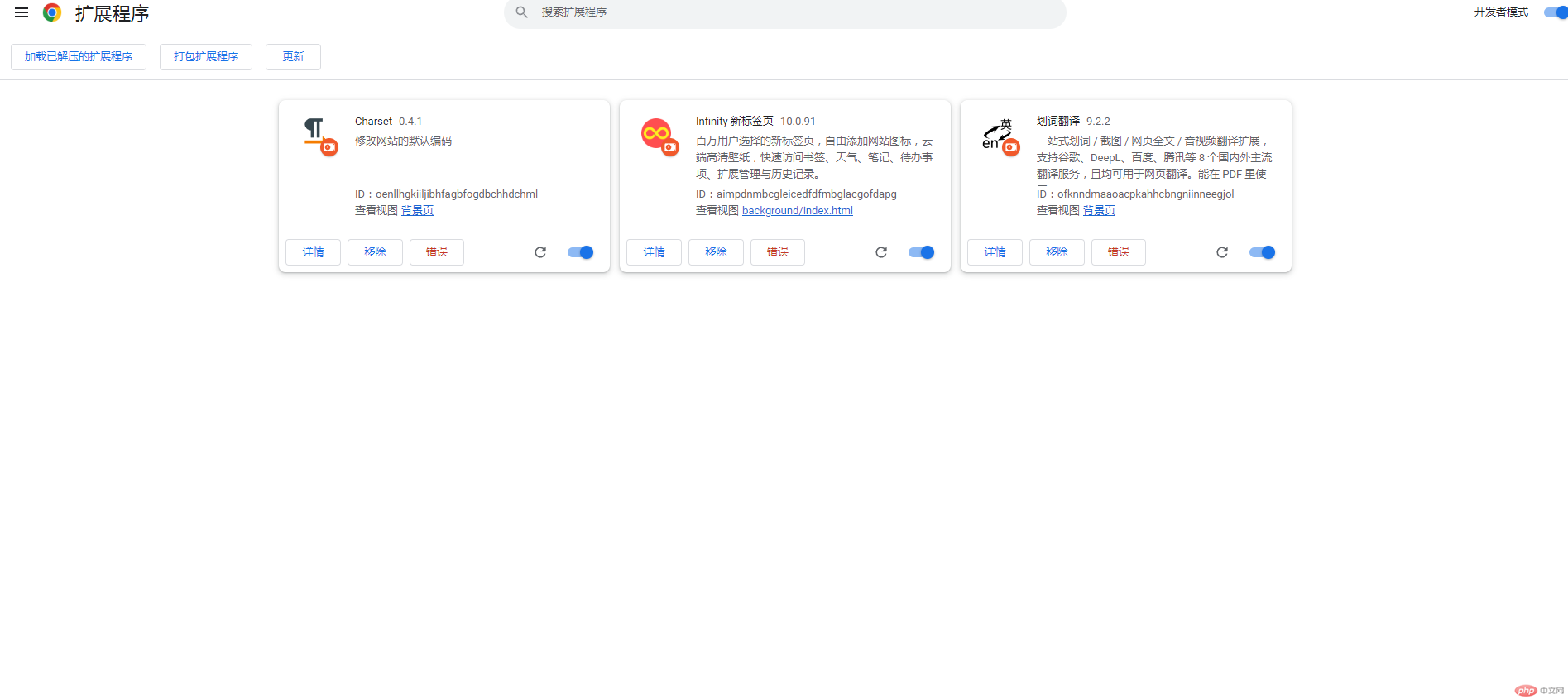Image resolution: width=1568 pixels, height=699 pixels.
Task: Click 划词翻译 ID ofknndmaaoacpkahhcbngniinneegjol text
Action: pyautogui.click(x=1135, y=194)
